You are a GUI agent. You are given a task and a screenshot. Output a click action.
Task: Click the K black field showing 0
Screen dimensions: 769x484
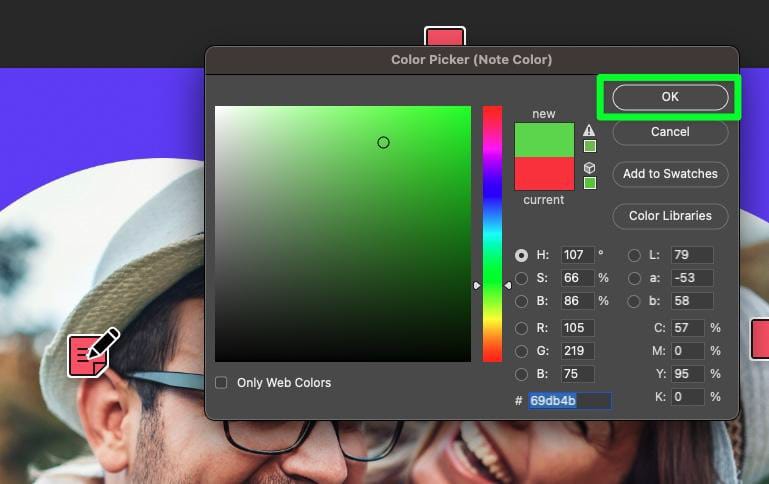[x=688, y=397]
